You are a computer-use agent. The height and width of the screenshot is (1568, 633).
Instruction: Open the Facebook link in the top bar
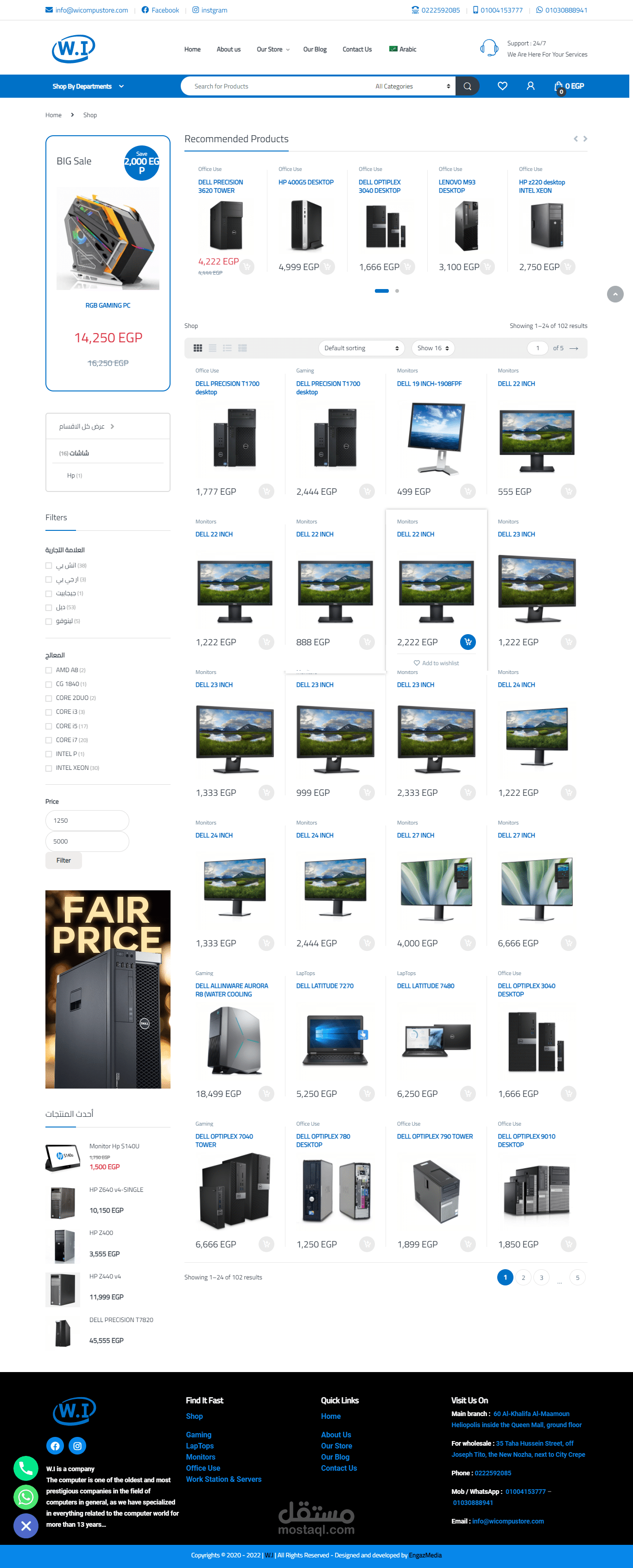160,10
